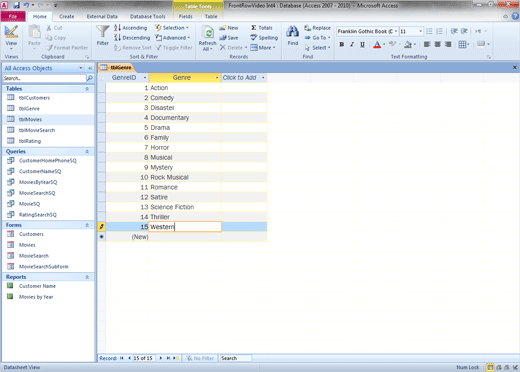Open the Selection filter dropdown

(172, 28)
